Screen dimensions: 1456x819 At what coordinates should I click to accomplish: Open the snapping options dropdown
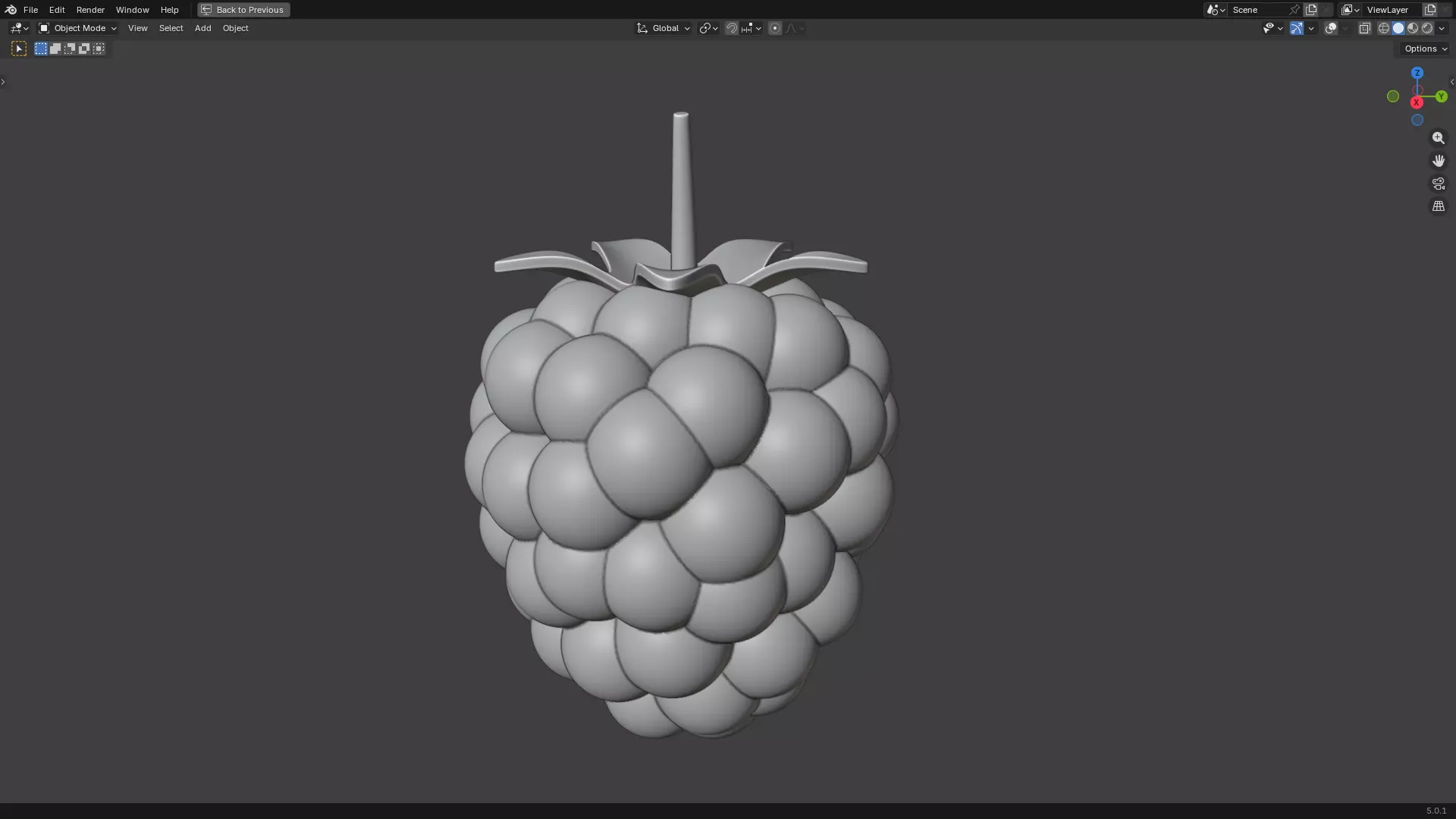752,28
